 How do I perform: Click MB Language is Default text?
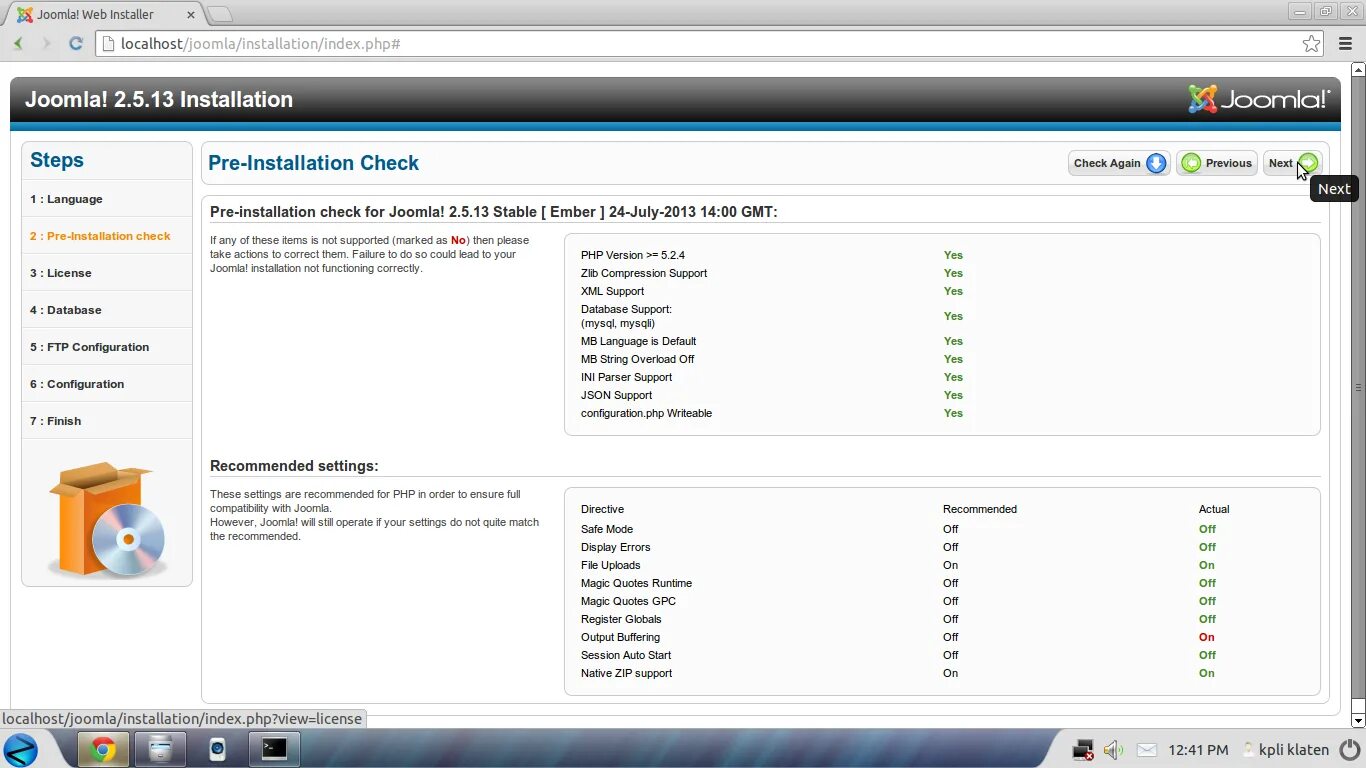[x=638, y=341]
